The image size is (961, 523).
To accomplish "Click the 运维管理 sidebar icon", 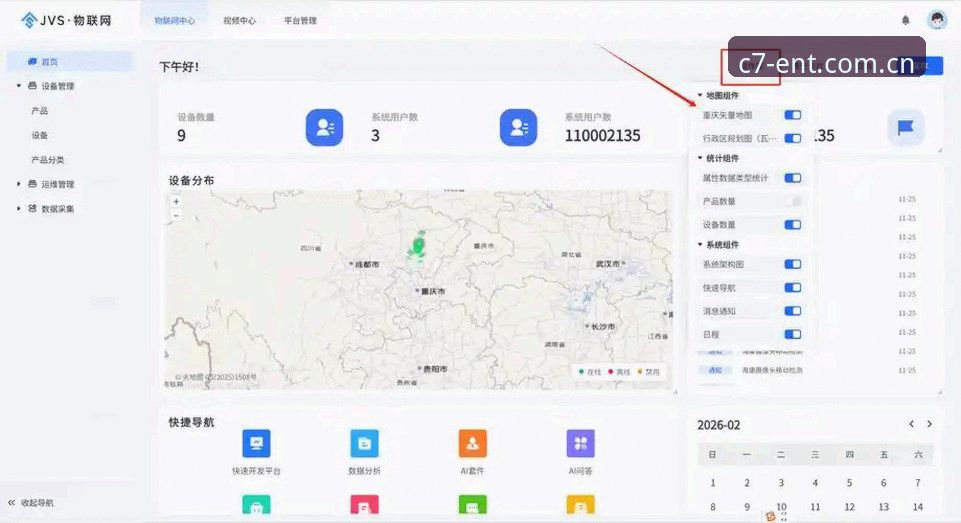I will pos(32,184).
